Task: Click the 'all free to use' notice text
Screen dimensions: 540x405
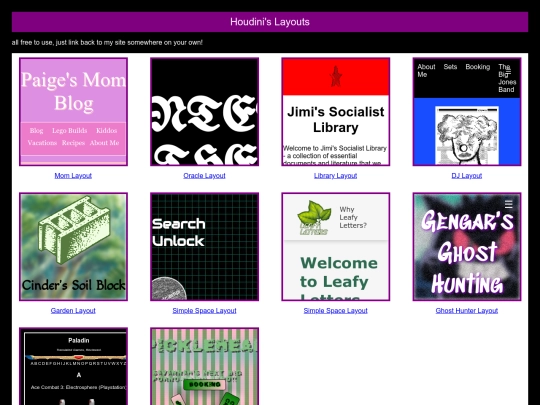Action: pos(107,42)
